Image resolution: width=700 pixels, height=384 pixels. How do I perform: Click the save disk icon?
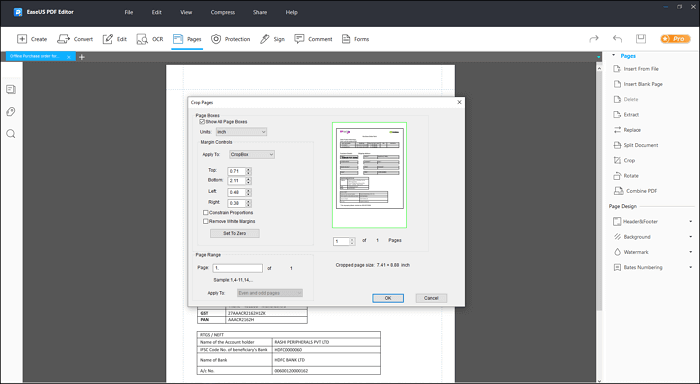[641, 39]
